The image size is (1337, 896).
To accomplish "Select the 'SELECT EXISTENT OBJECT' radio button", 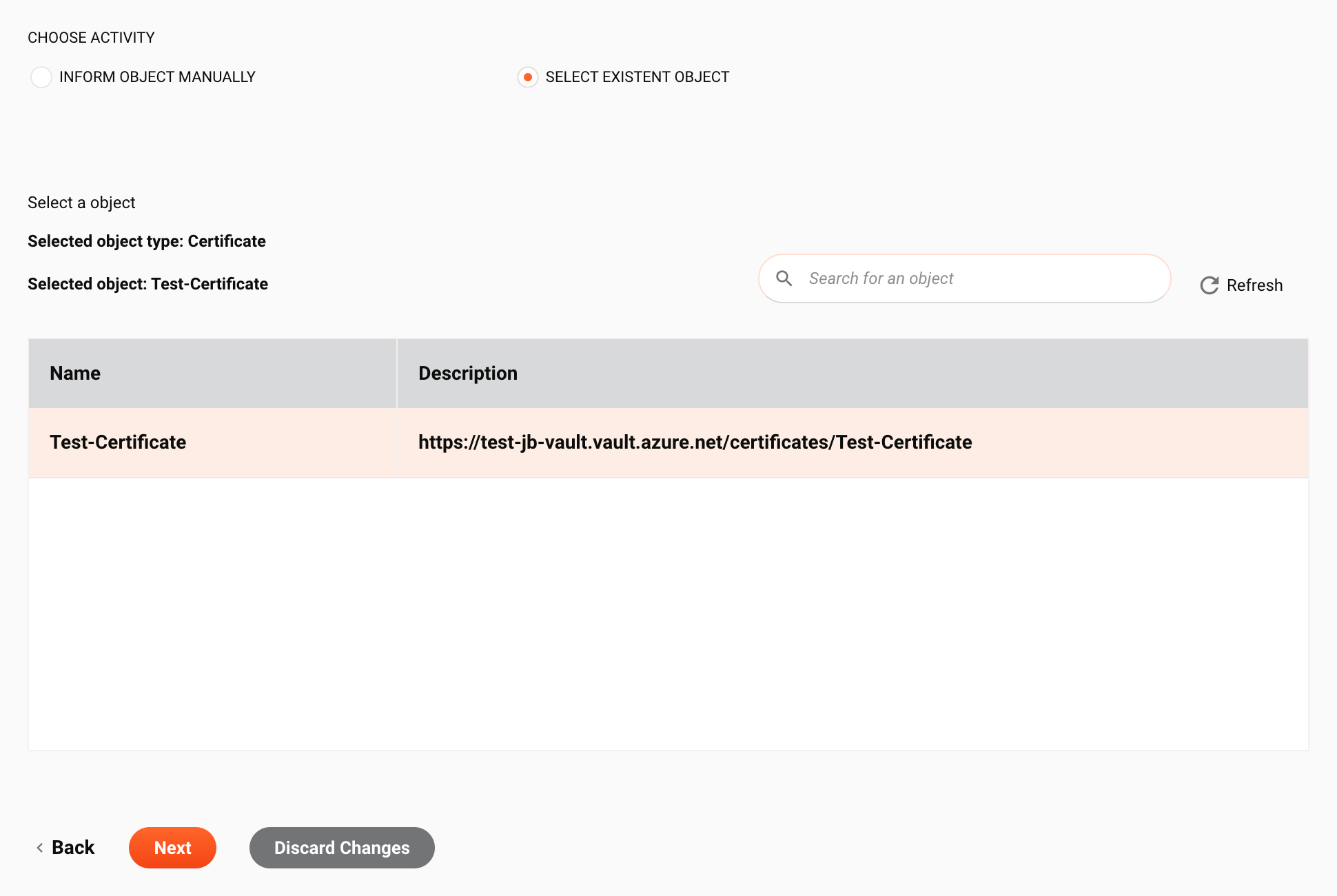I will [x=527, y=77].
